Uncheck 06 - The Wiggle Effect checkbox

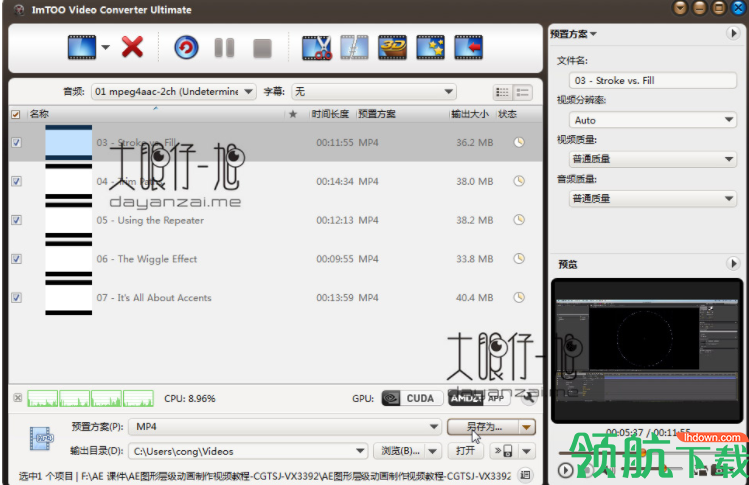pyautogui.click(x=16, y=259)
